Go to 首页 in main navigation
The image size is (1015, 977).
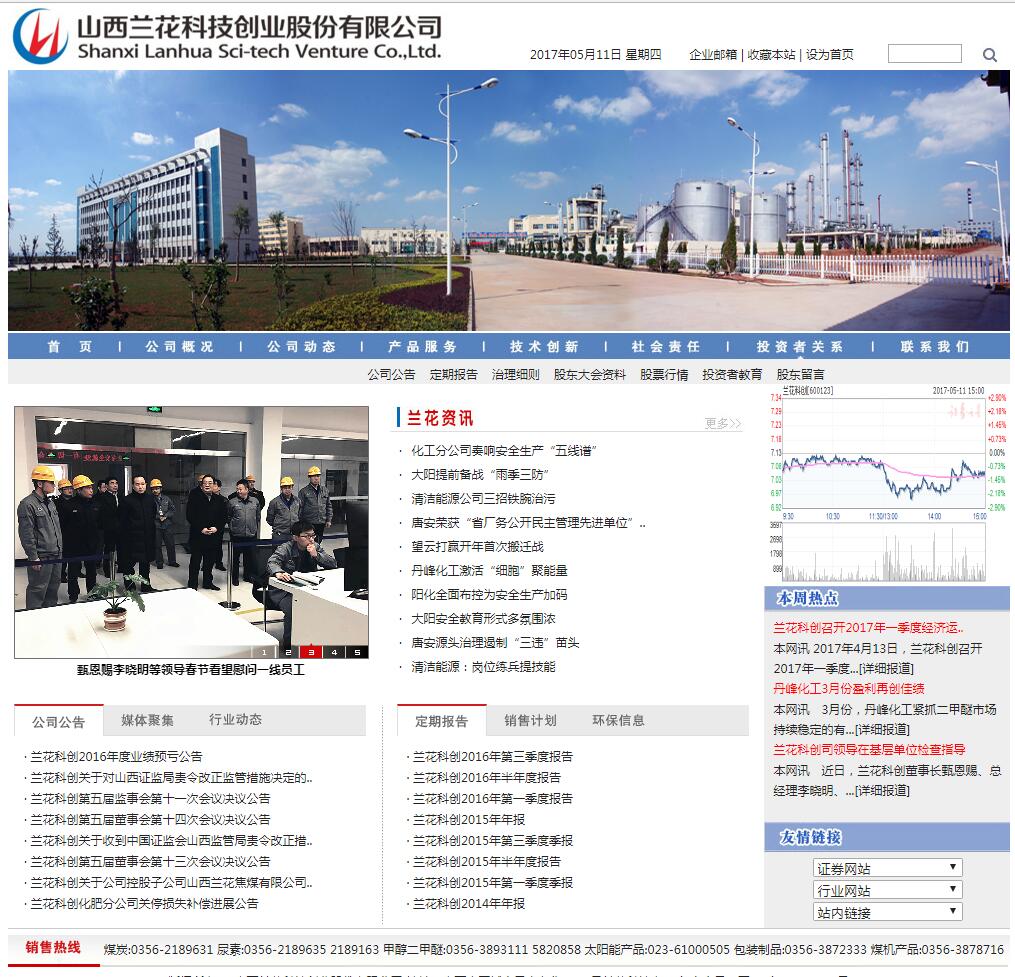pyautogui.click(x=70, y=346)
